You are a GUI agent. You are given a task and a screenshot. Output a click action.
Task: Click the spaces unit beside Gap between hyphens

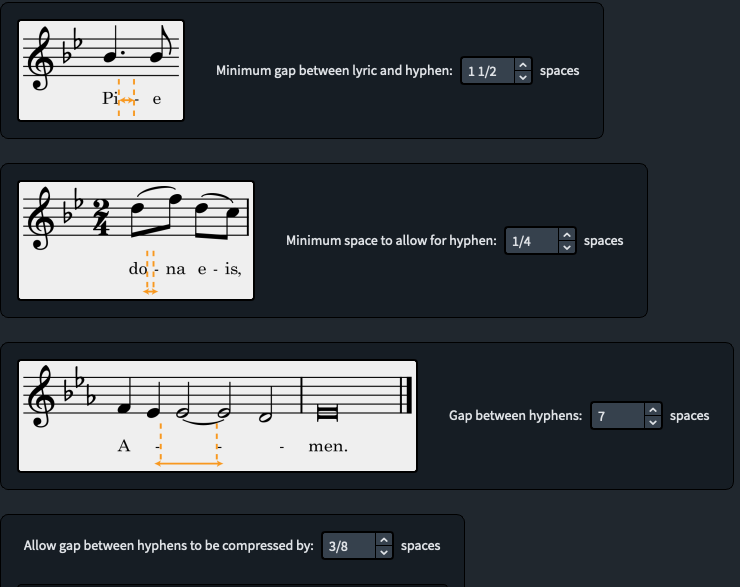click(x=690, y=416)
